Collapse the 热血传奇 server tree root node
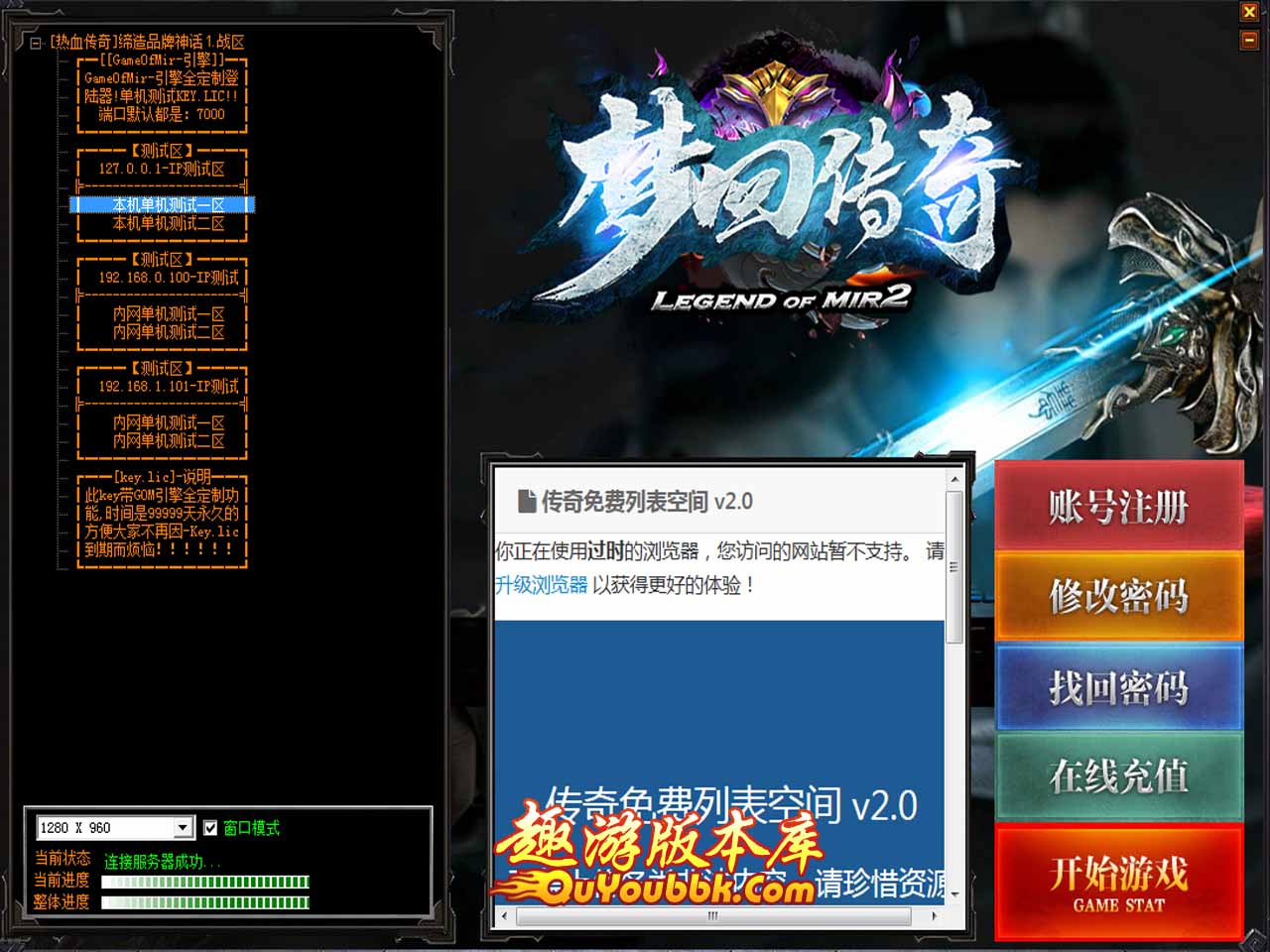The height and width of the screenshot is (952, 1270). pos(36,43)
